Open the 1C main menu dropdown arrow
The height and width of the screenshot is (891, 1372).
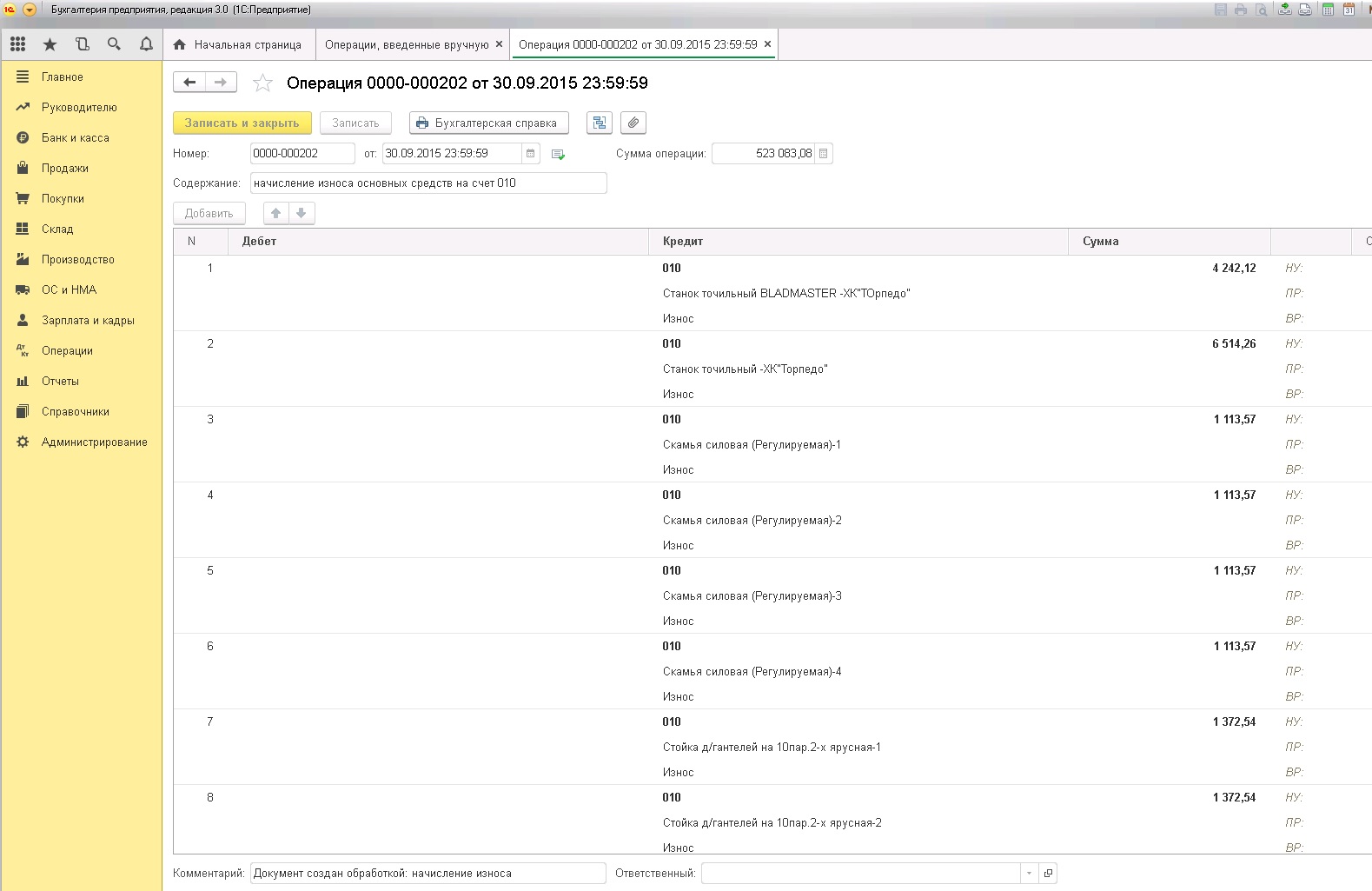pos(30,10)
